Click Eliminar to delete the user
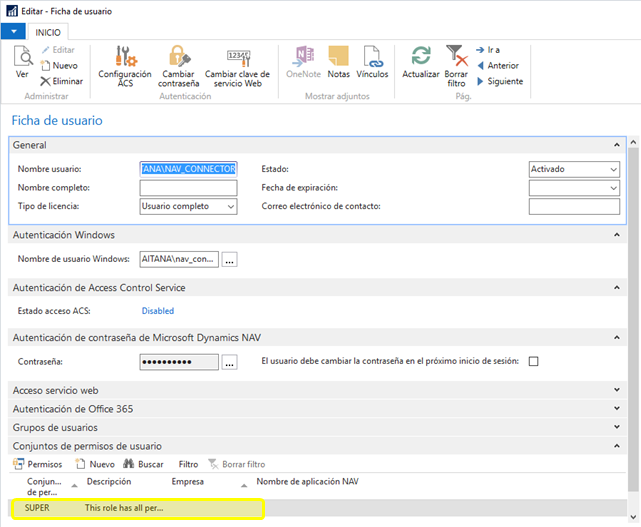The width and height of the screenshot is (641, 527). pos(61,81)
